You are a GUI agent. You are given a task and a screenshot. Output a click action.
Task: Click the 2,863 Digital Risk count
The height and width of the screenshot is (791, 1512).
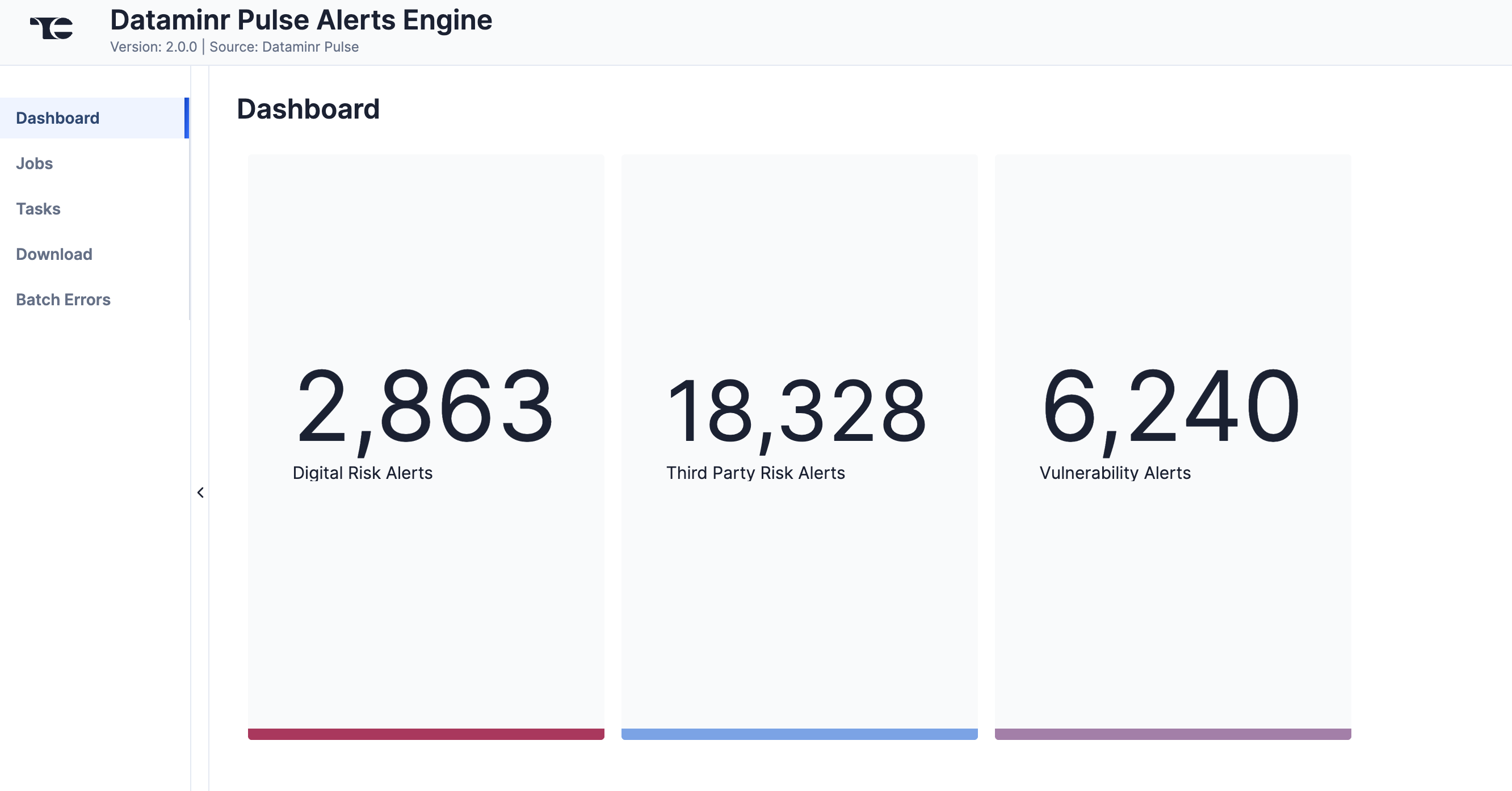point(425,406)
